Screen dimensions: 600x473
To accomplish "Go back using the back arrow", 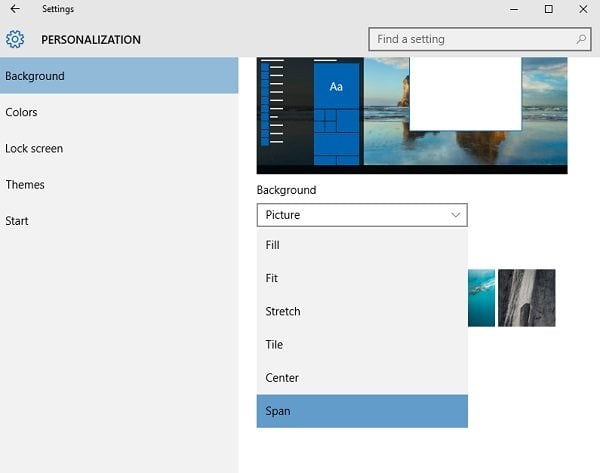I will click(x=15, y=9).
